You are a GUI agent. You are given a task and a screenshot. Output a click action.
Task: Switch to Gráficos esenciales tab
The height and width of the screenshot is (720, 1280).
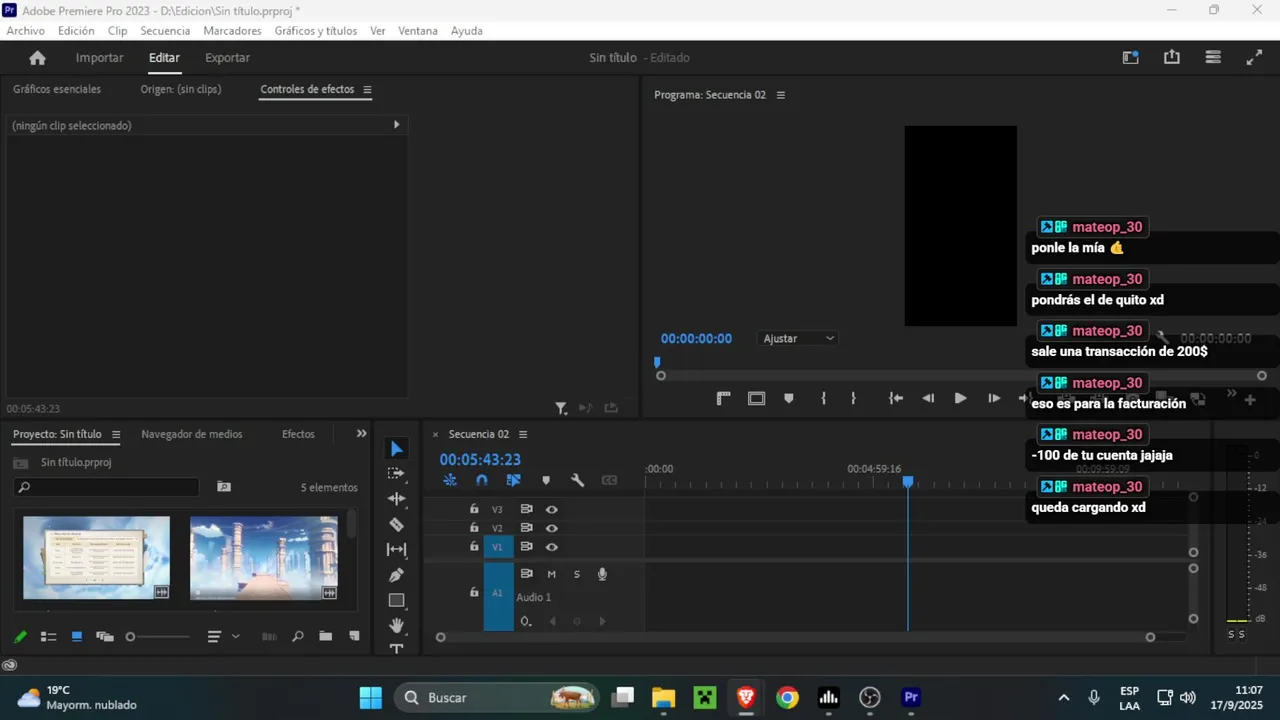click(x=57, y=89)
